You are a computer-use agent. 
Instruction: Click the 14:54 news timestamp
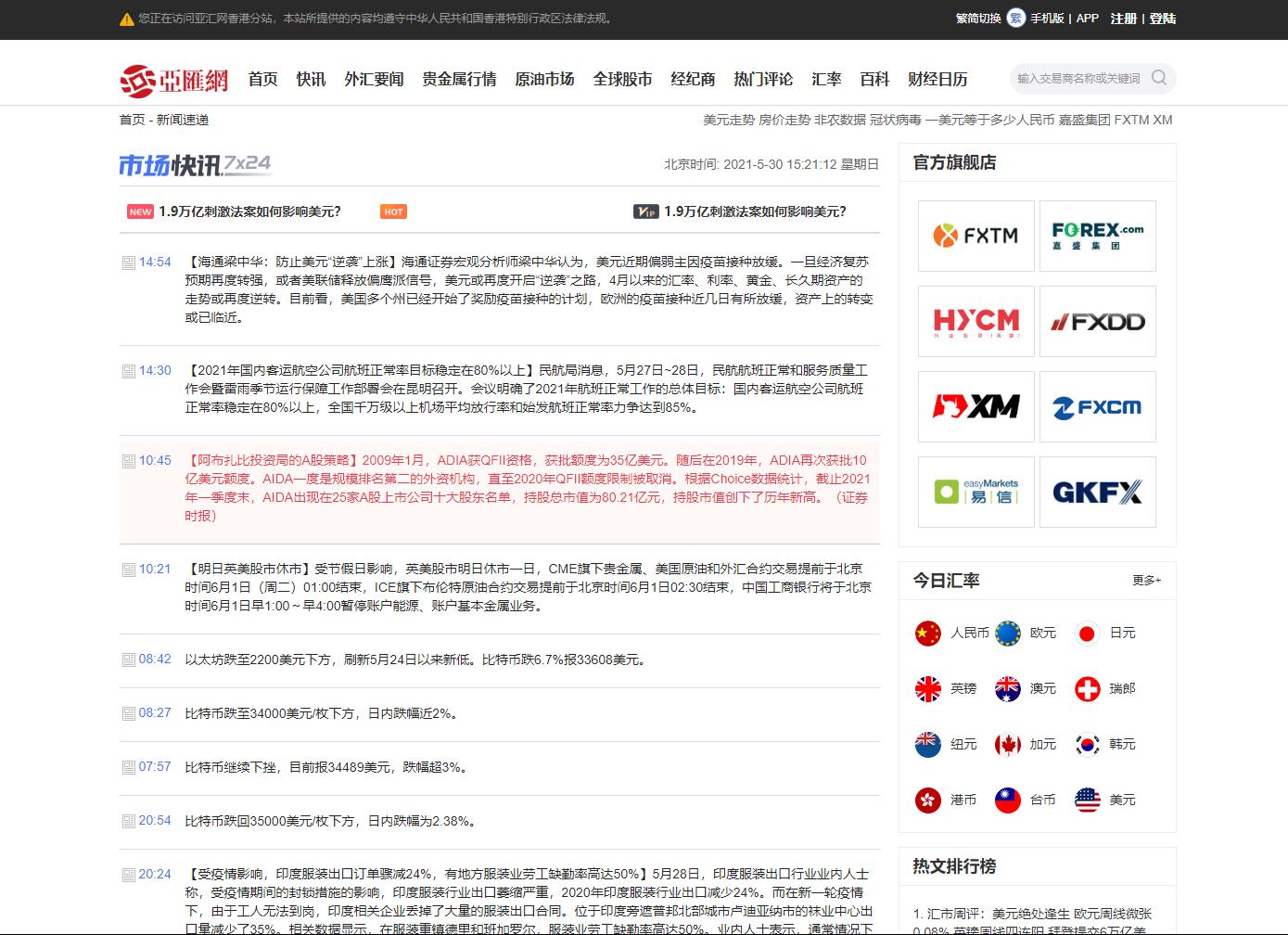[x=155, y=263]
